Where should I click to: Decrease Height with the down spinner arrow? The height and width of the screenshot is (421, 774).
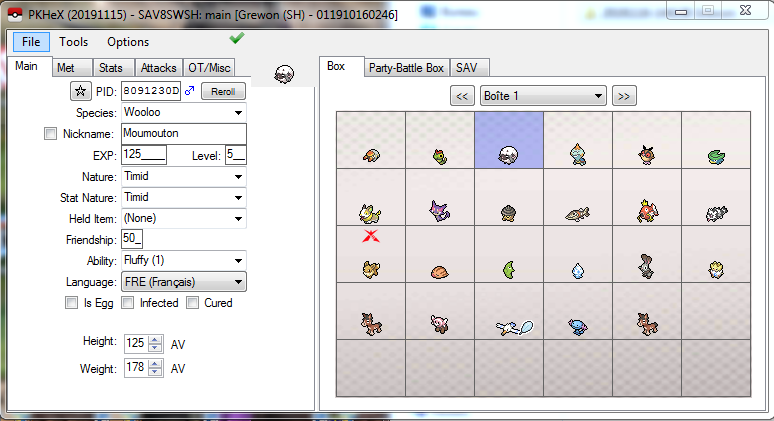coord(155,347)
